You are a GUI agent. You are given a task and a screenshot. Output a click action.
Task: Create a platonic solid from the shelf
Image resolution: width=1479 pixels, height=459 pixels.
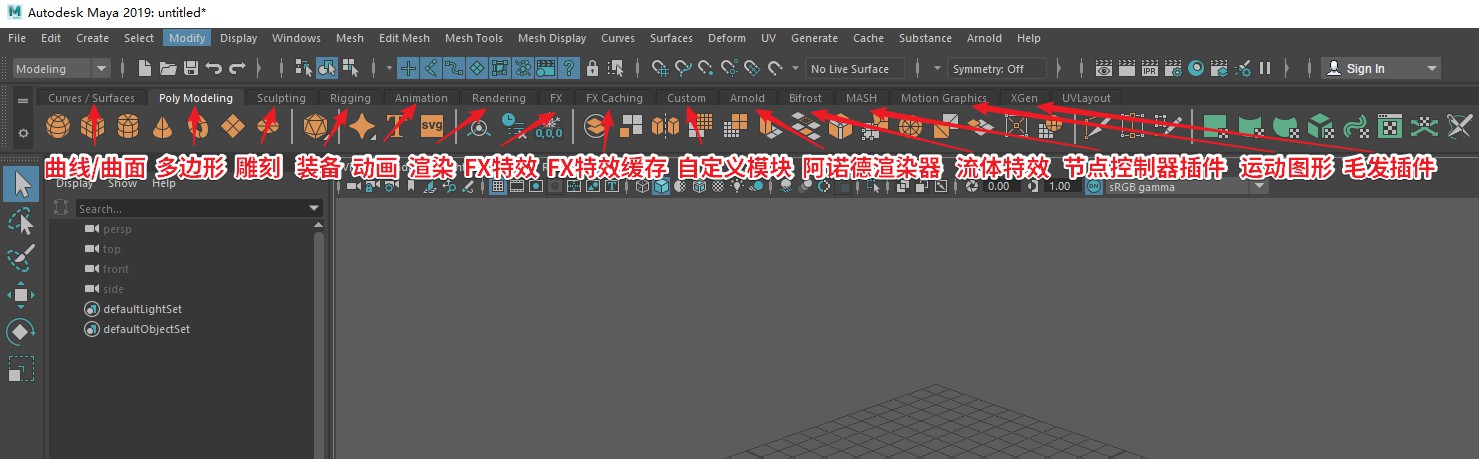click(315, 127)
